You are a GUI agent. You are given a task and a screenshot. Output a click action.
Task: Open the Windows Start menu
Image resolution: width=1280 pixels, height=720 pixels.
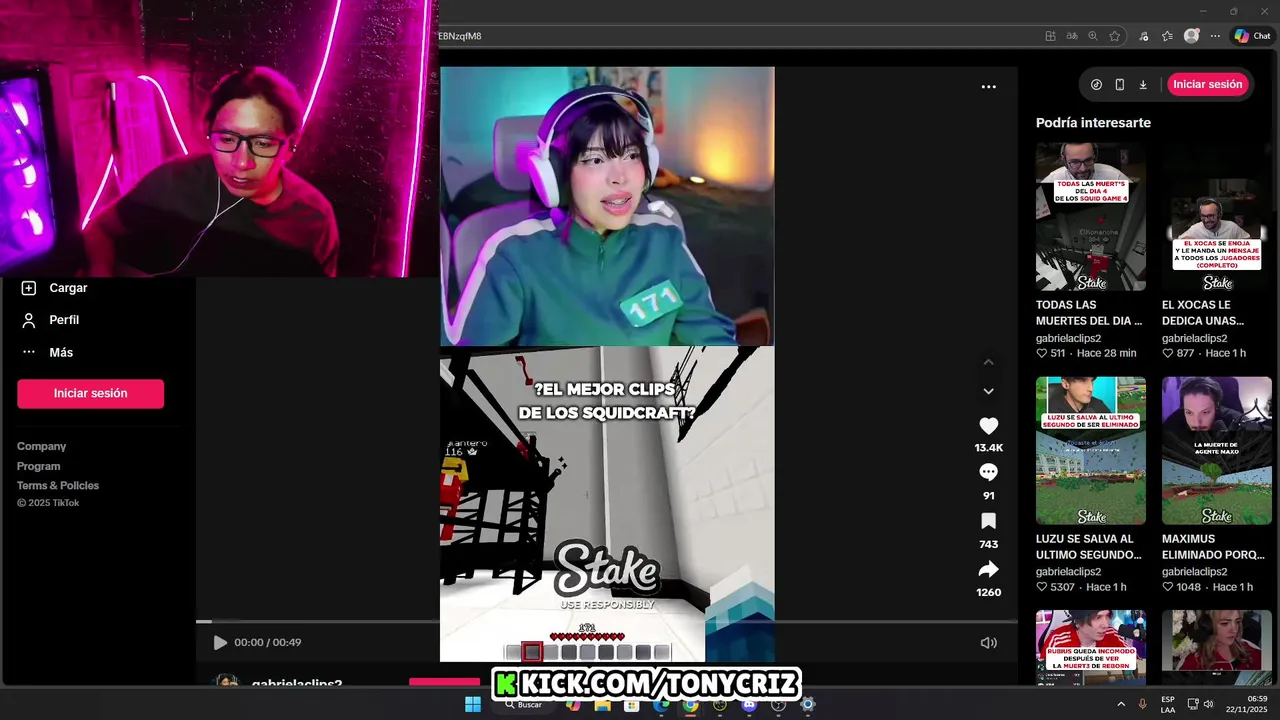473,704
